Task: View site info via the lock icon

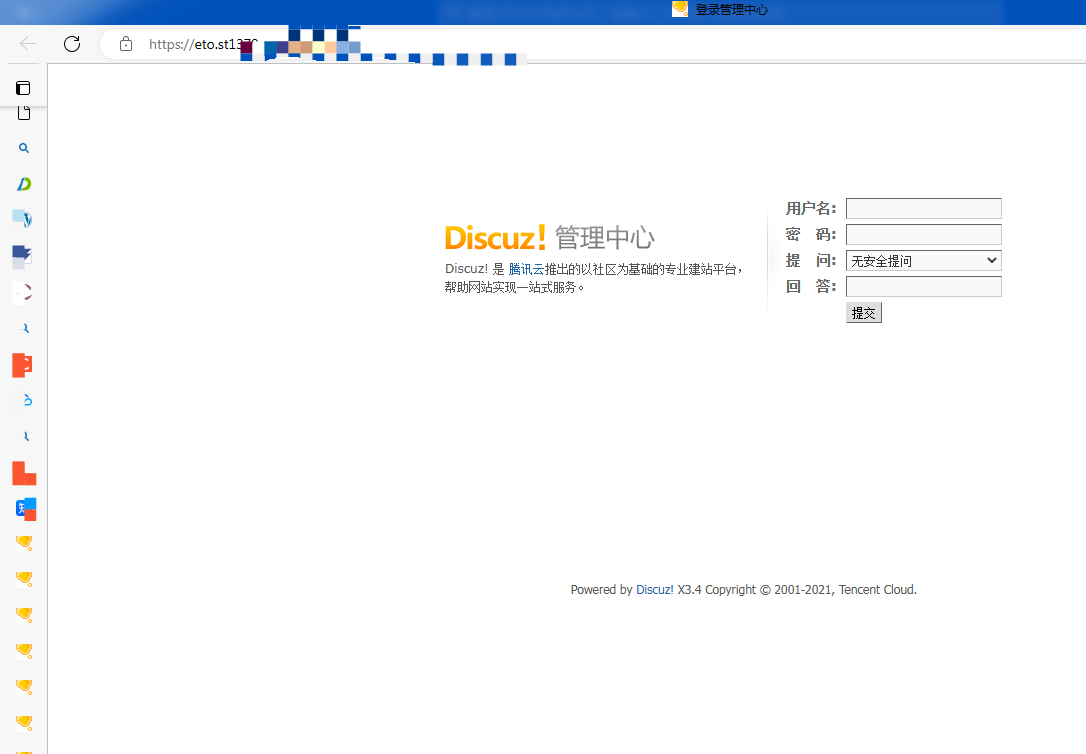Action: (x=125, y=44)
